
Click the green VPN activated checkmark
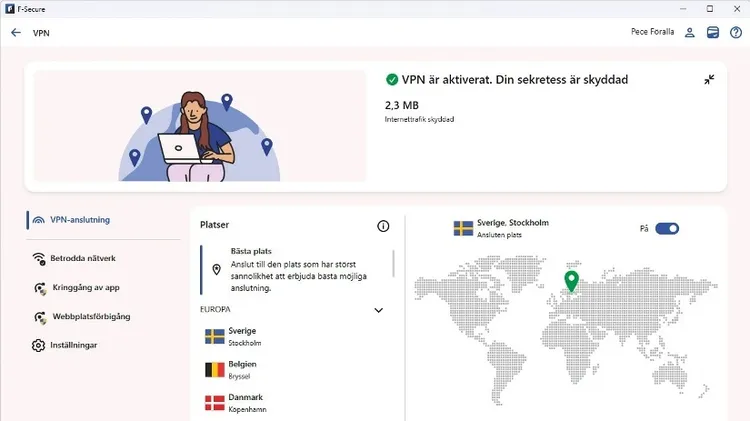[391, 80]
